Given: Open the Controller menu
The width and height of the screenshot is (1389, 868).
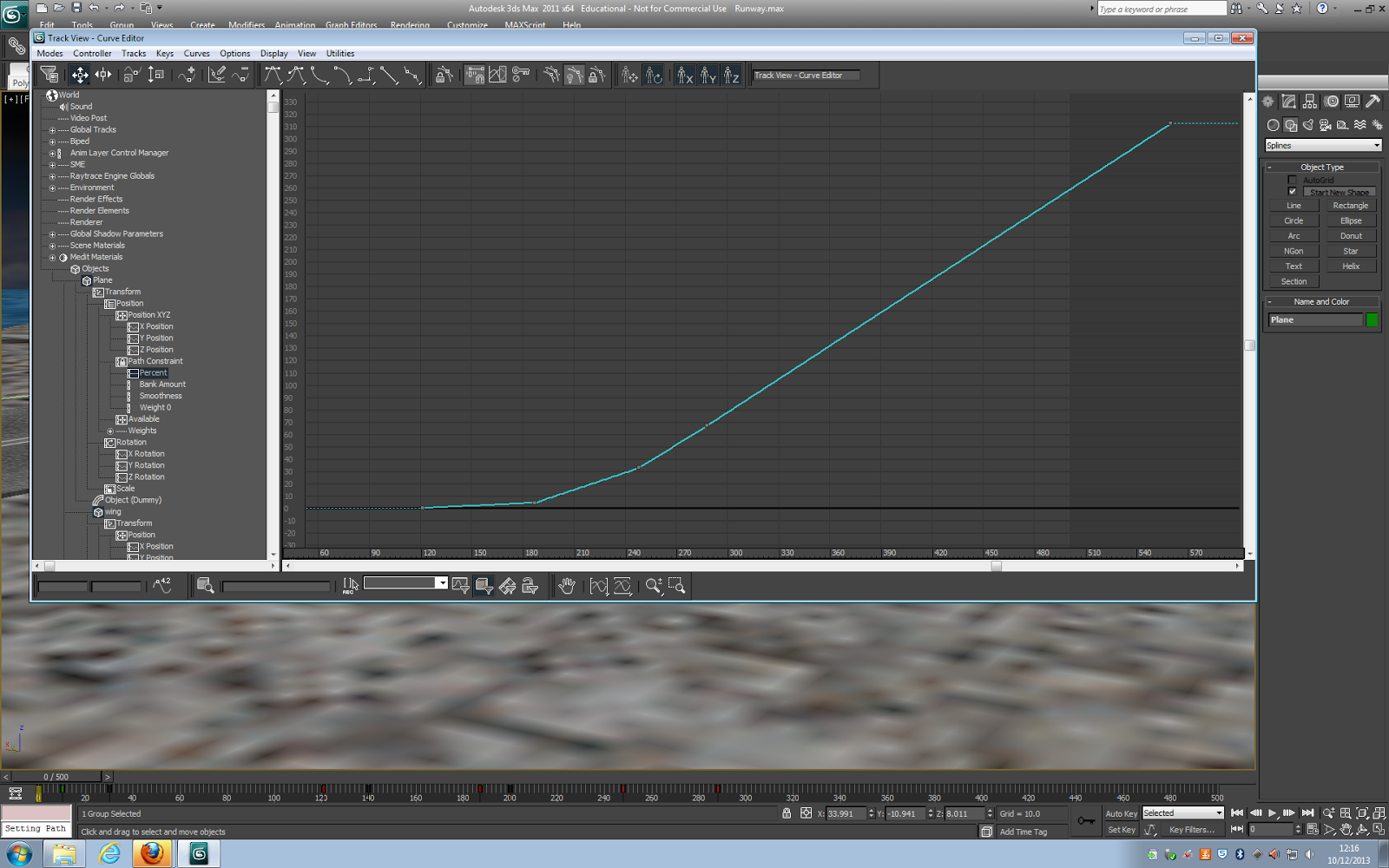Looking at the screenshot, I should [92, 53].
